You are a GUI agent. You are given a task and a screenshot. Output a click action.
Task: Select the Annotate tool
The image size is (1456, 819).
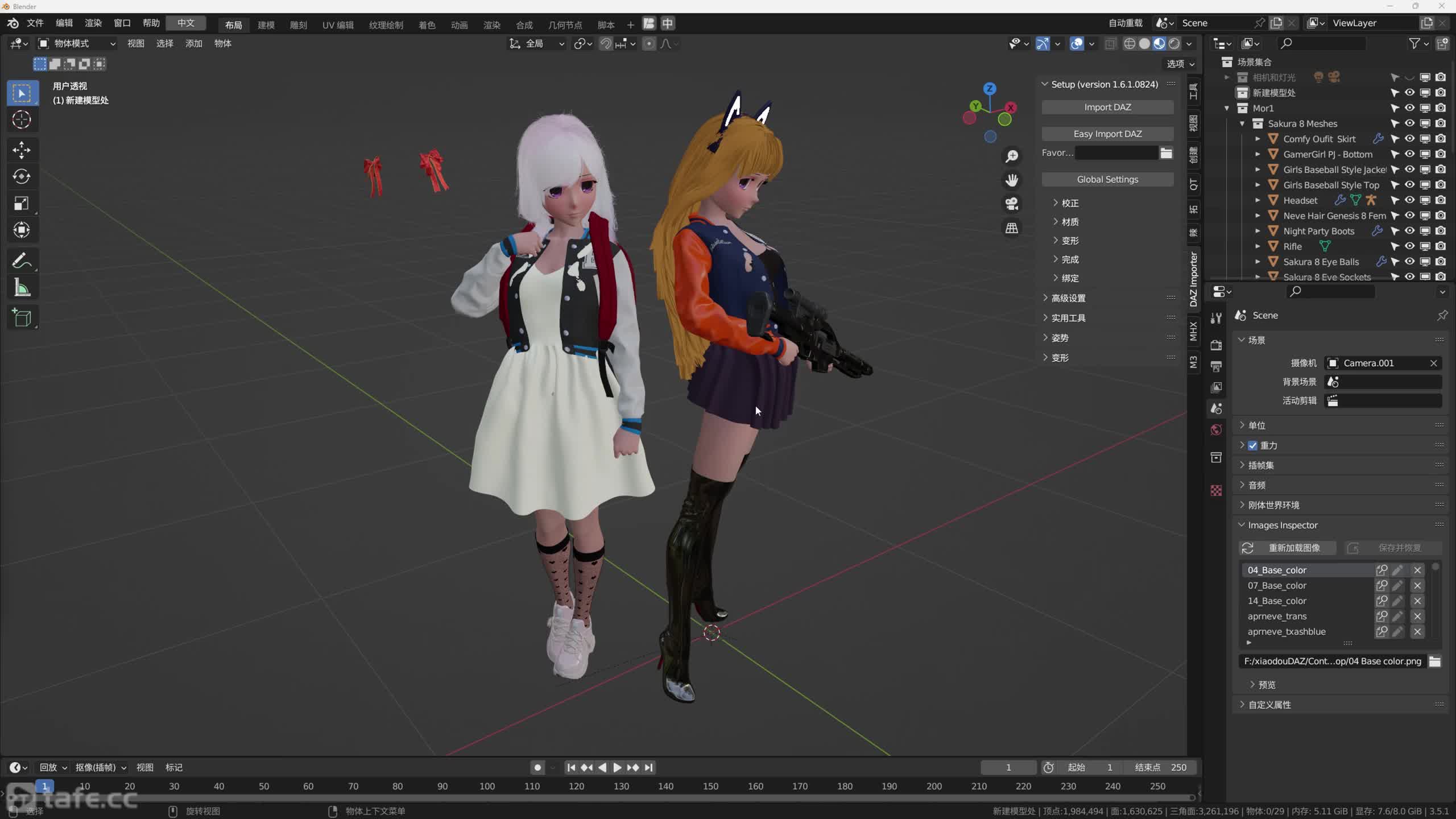click(22, 261)
